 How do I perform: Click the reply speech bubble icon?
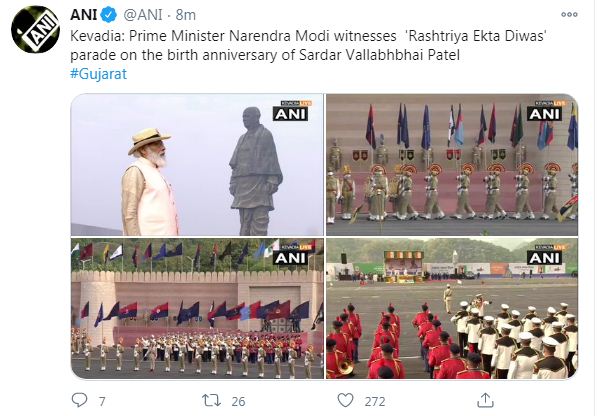79,400
